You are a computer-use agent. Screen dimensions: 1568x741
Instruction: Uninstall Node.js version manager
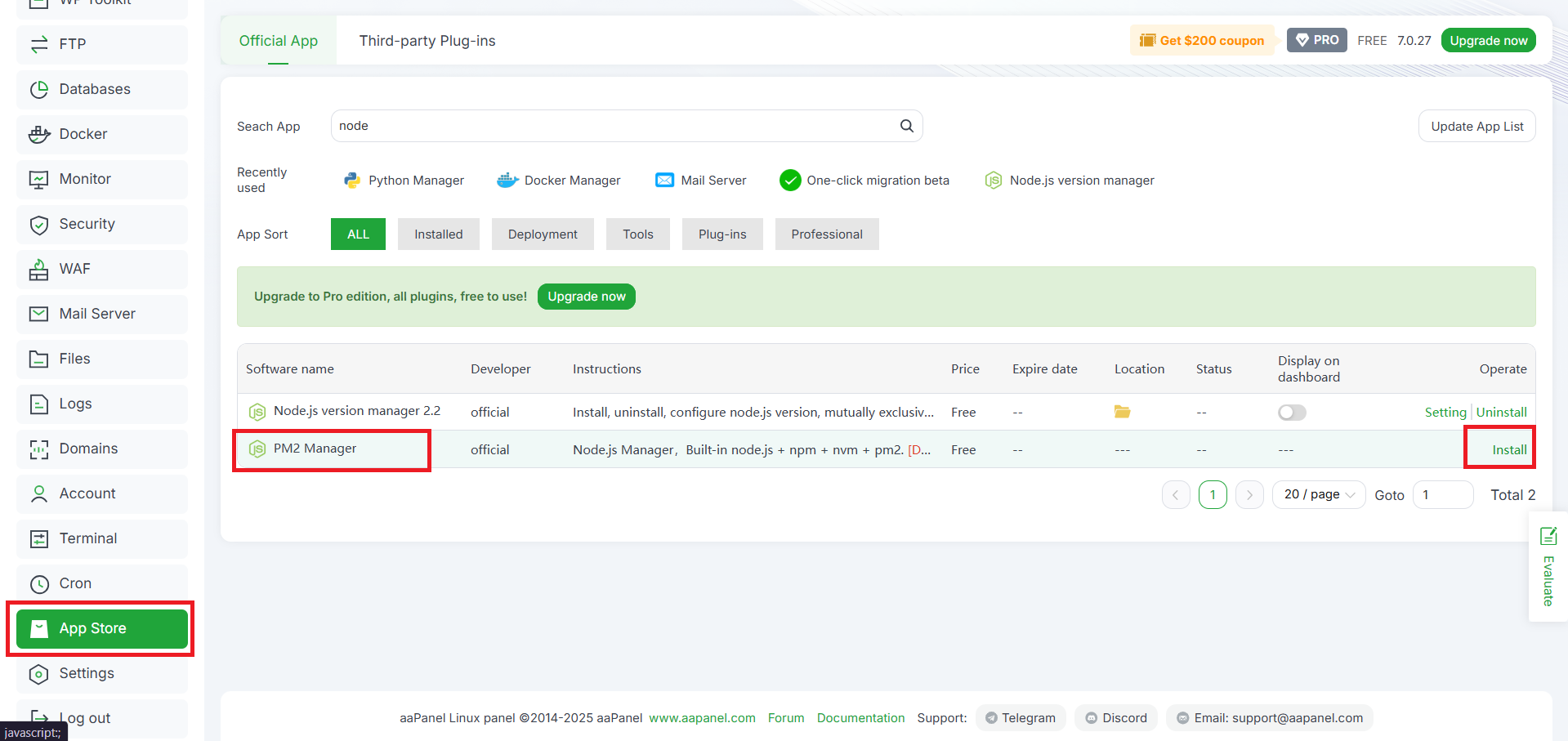[1502, 413]
